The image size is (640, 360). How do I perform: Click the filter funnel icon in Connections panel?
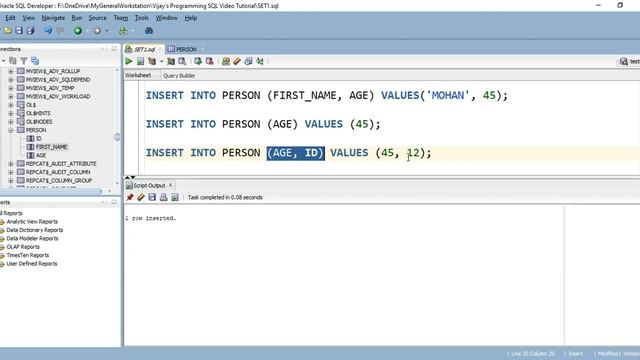click(24, 61)
